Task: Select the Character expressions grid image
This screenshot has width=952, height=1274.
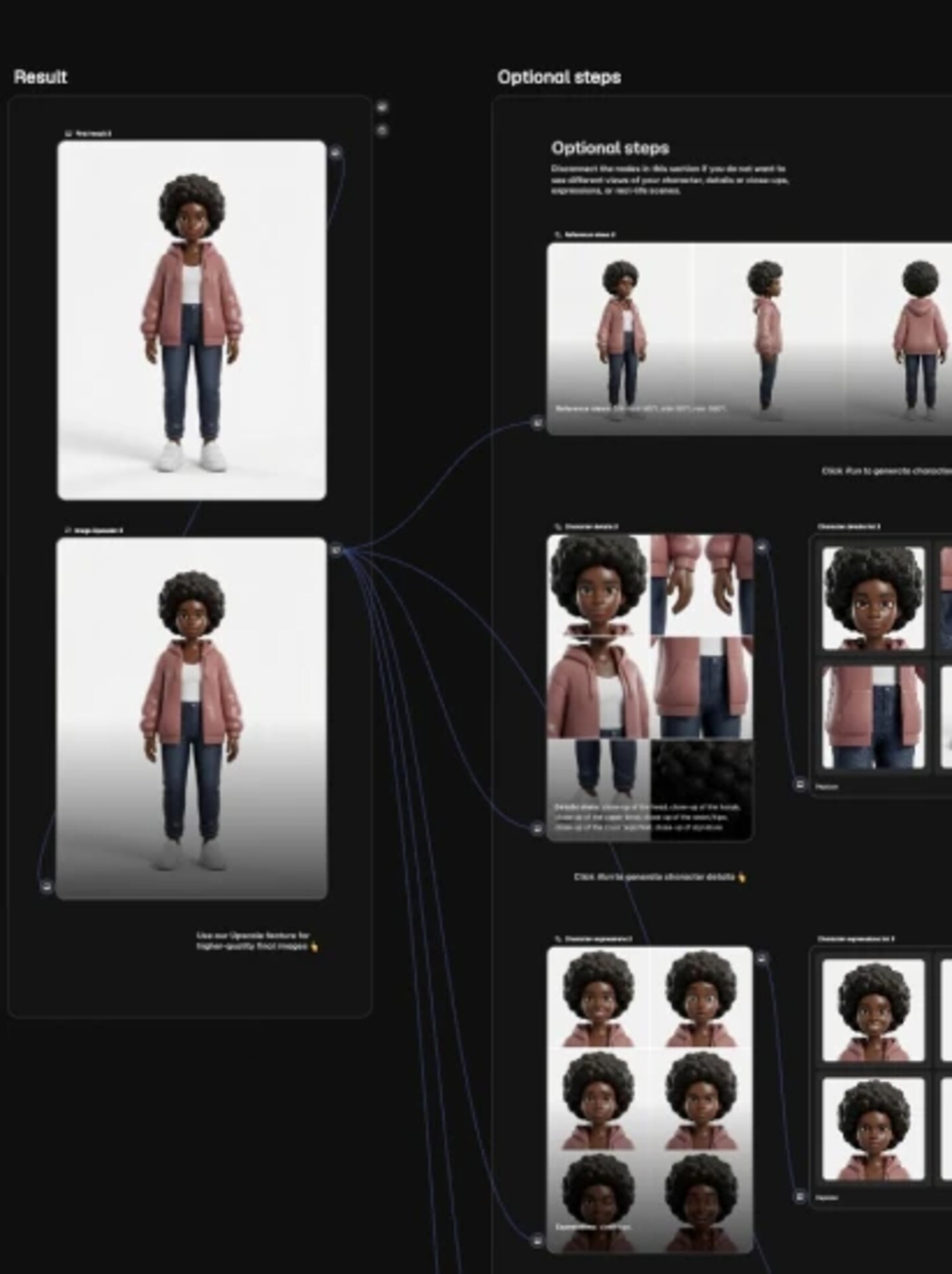Action: (x=649, y=1099)
